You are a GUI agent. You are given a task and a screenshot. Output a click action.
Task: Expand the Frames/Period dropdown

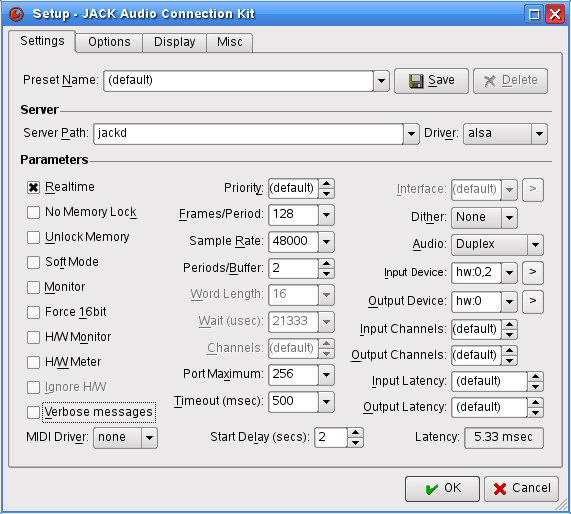click(x=326, y=215)
